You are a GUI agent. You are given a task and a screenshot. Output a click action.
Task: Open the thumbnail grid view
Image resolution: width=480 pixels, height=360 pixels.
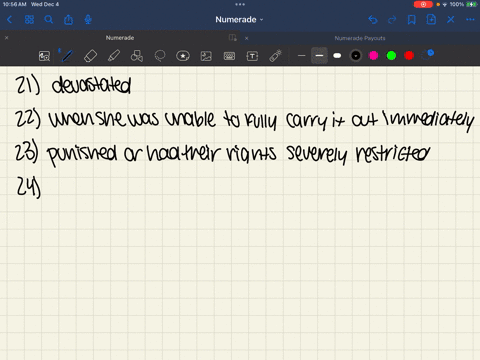(29, 20)
